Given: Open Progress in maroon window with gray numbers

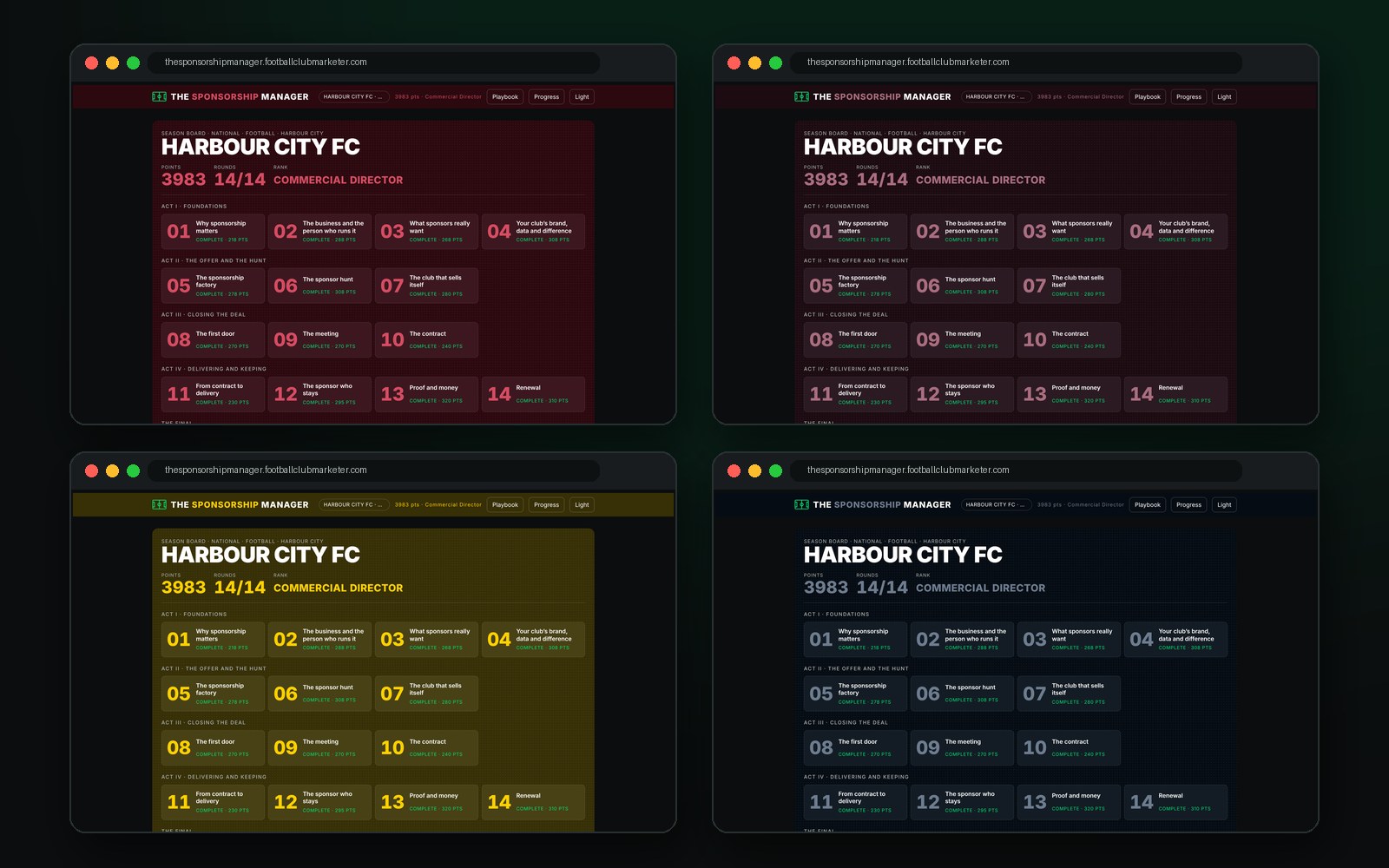Looking at the screenshot, I should pyautogui.click(x=1189, y=96).
